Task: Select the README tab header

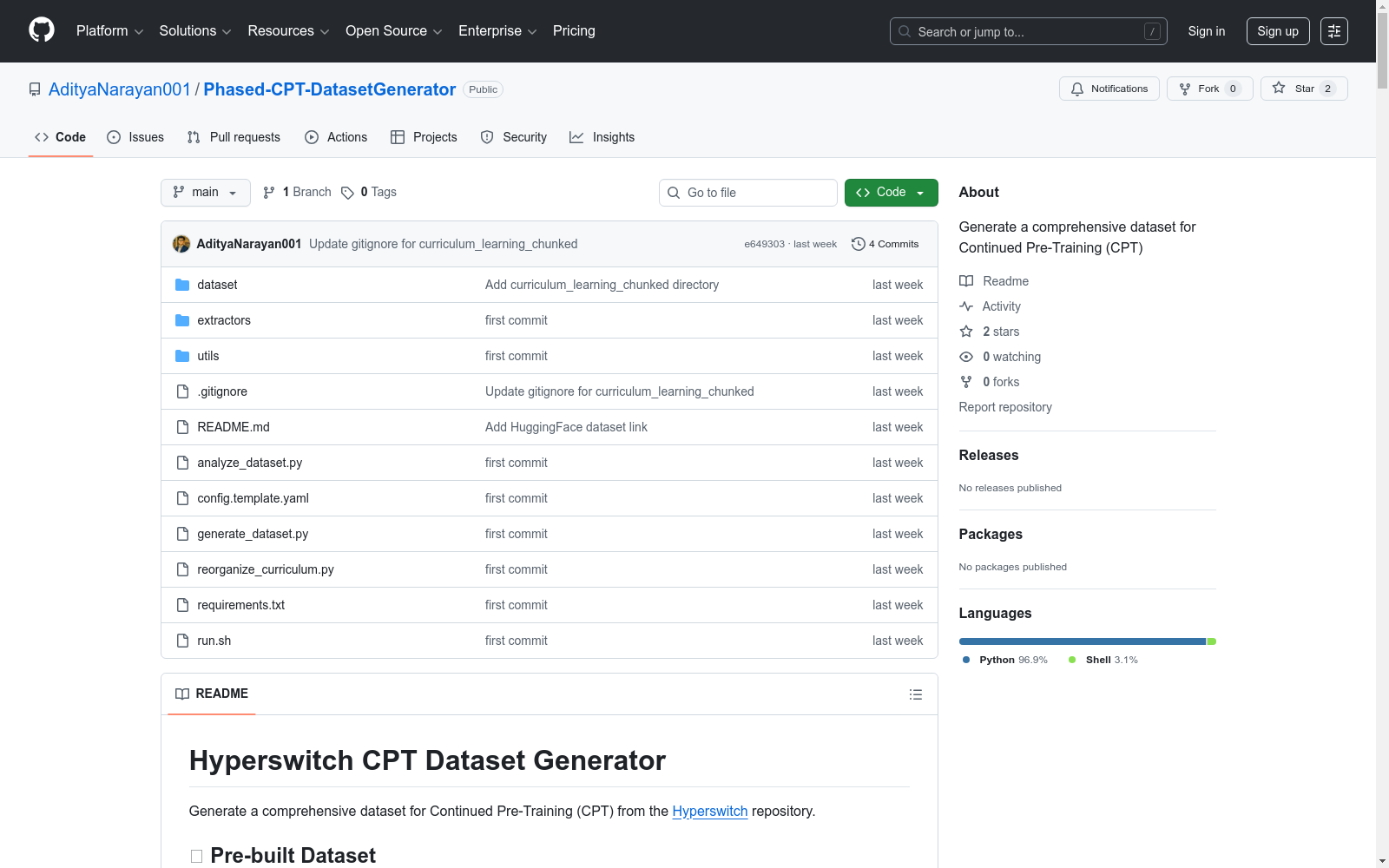Action: pos(212,694)
